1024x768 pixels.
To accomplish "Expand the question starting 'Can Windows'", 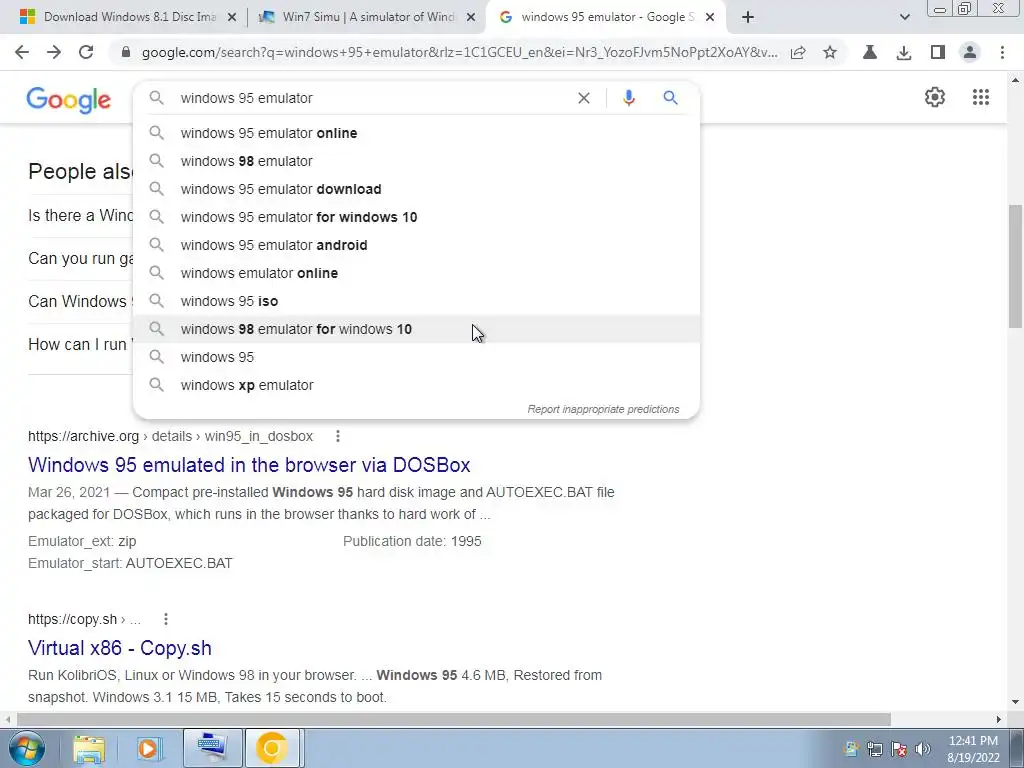I will (80, 301).
